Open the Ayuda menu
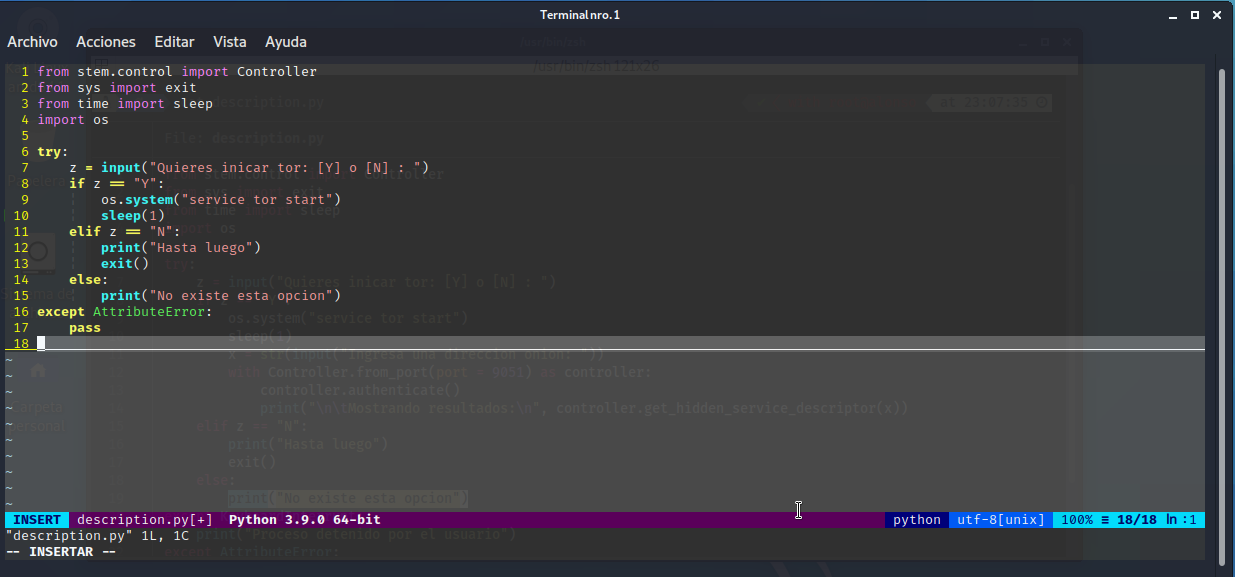Image resolution: width=1235 pixels, height=577 pixels. (286, 42)
